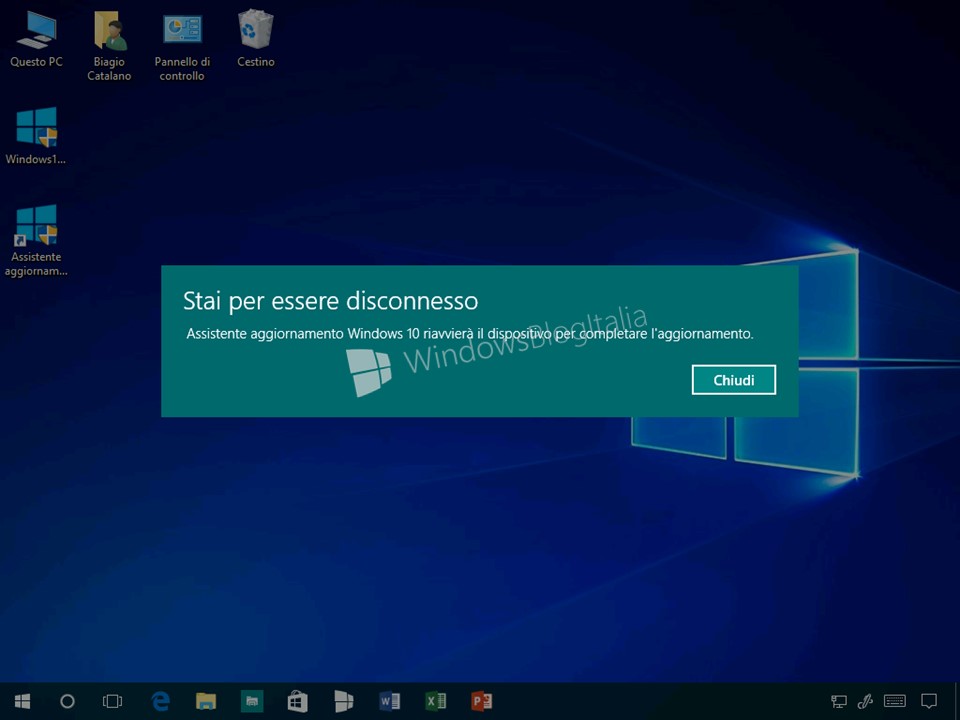Click the Chiudi button in the dialog
960x720 pixels.
pyautogui.click(x=733, y=380)
